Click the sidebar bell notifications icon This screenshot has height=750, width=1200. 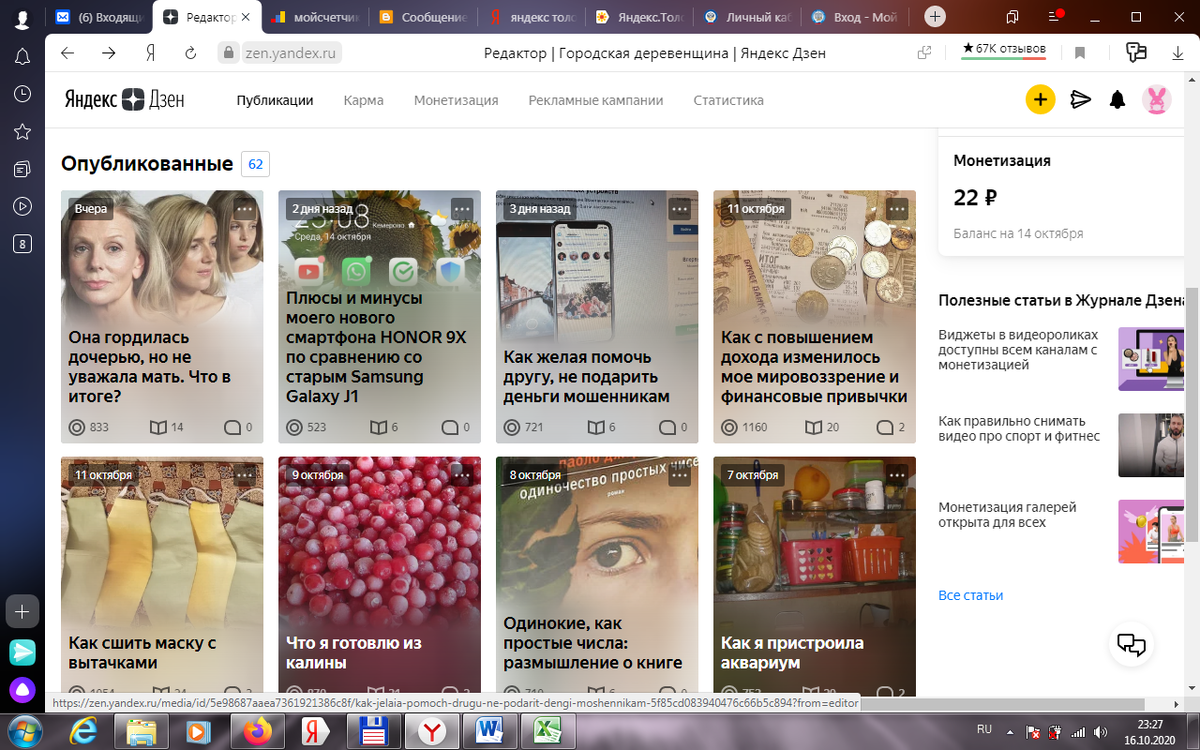[22, 56]
